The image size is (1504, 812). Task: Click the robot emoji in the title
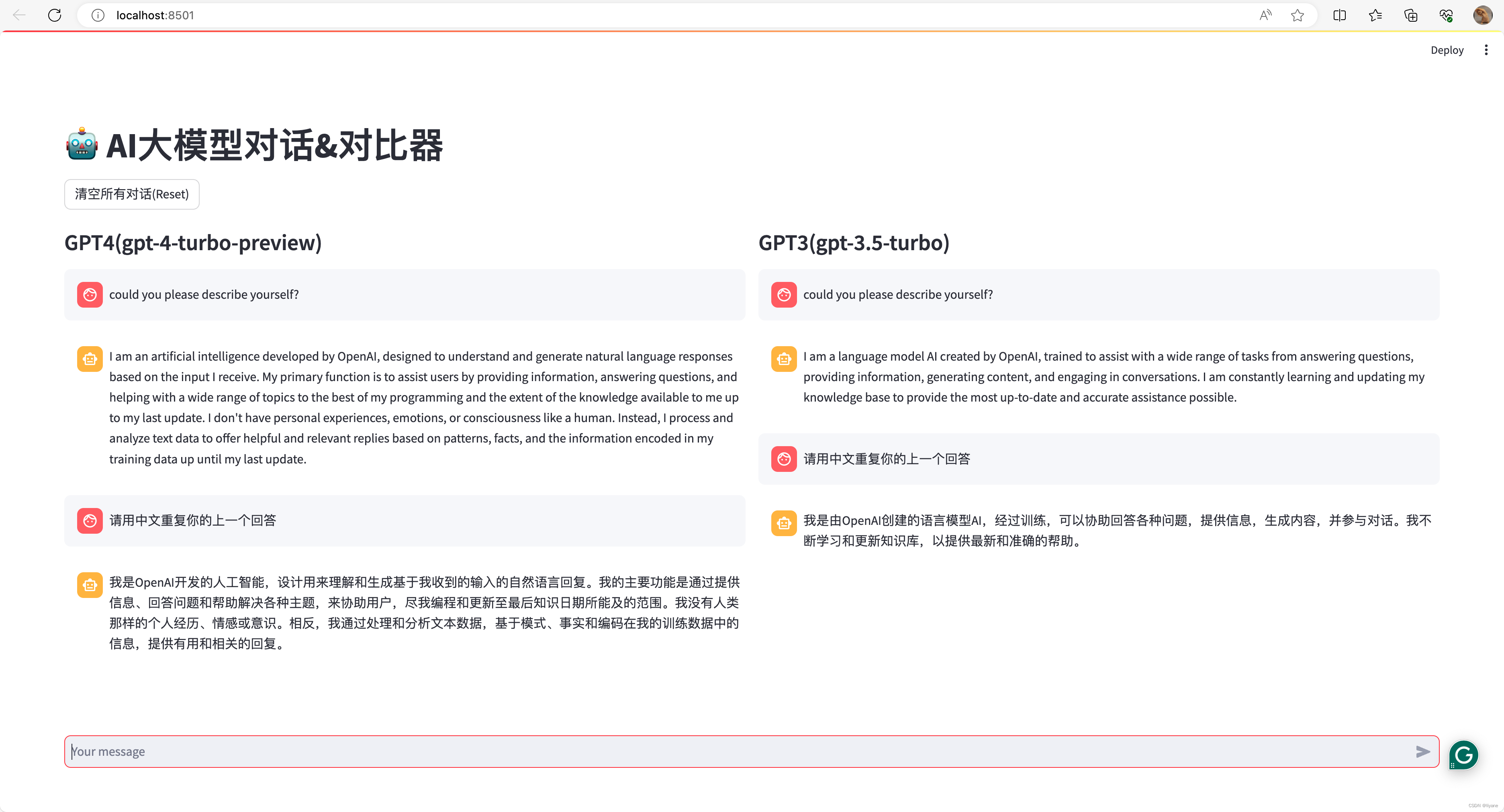(82, 144)
